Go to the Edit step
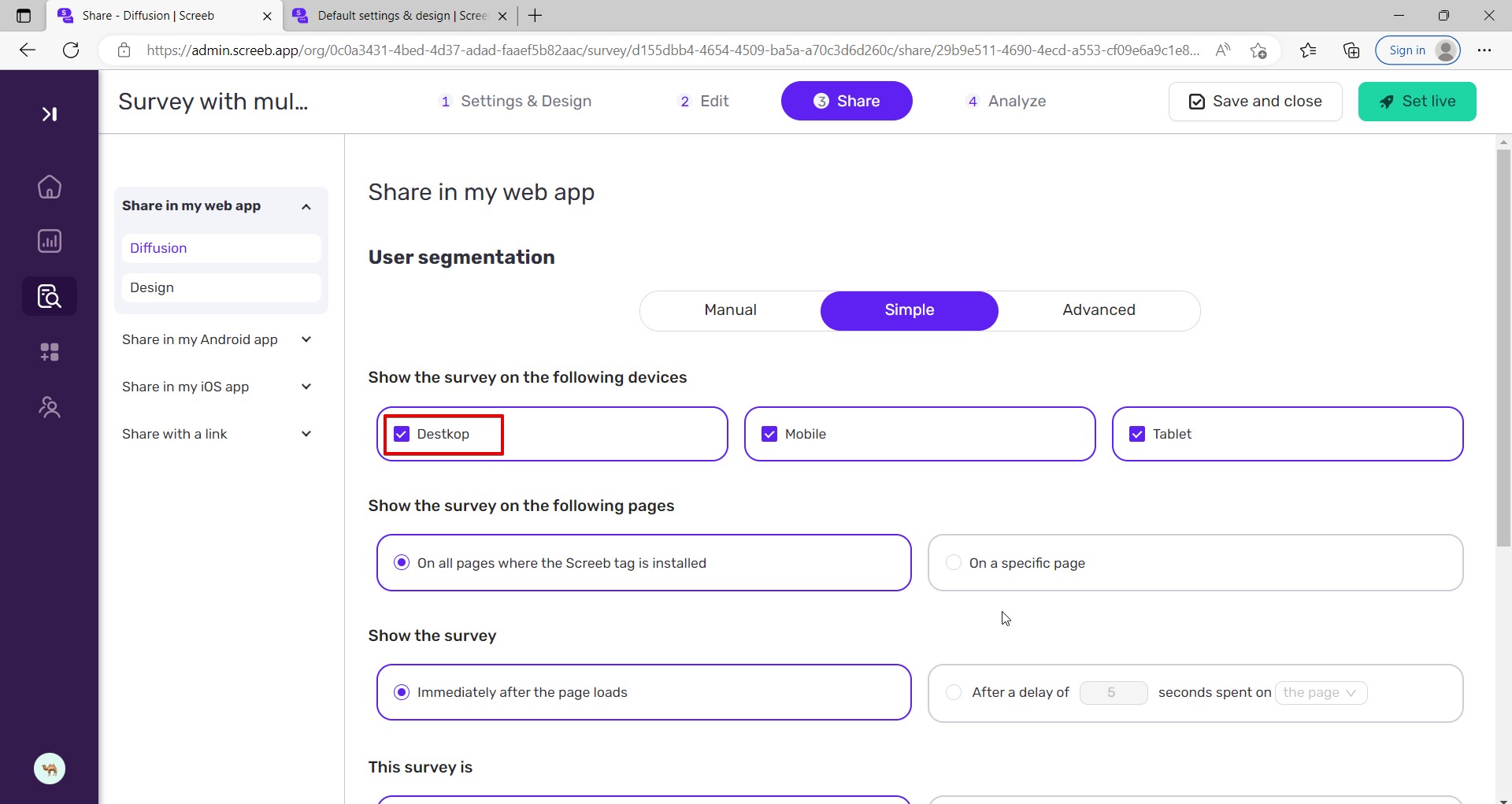Image resolution: width=1512 pixels, height=804 pixels. (x=704, y=101)
